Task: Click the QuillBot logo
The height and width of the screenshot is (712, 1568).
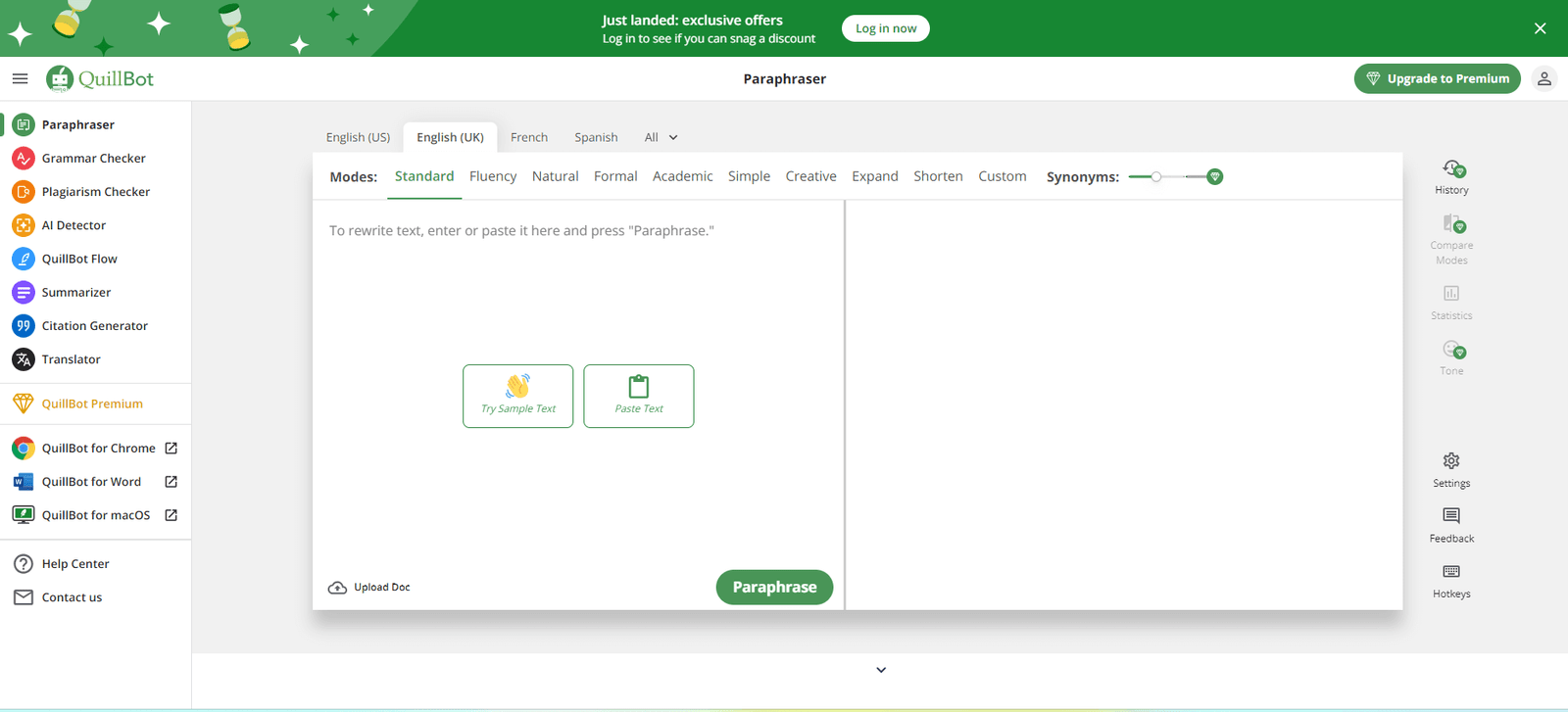Action: point(100,78)
